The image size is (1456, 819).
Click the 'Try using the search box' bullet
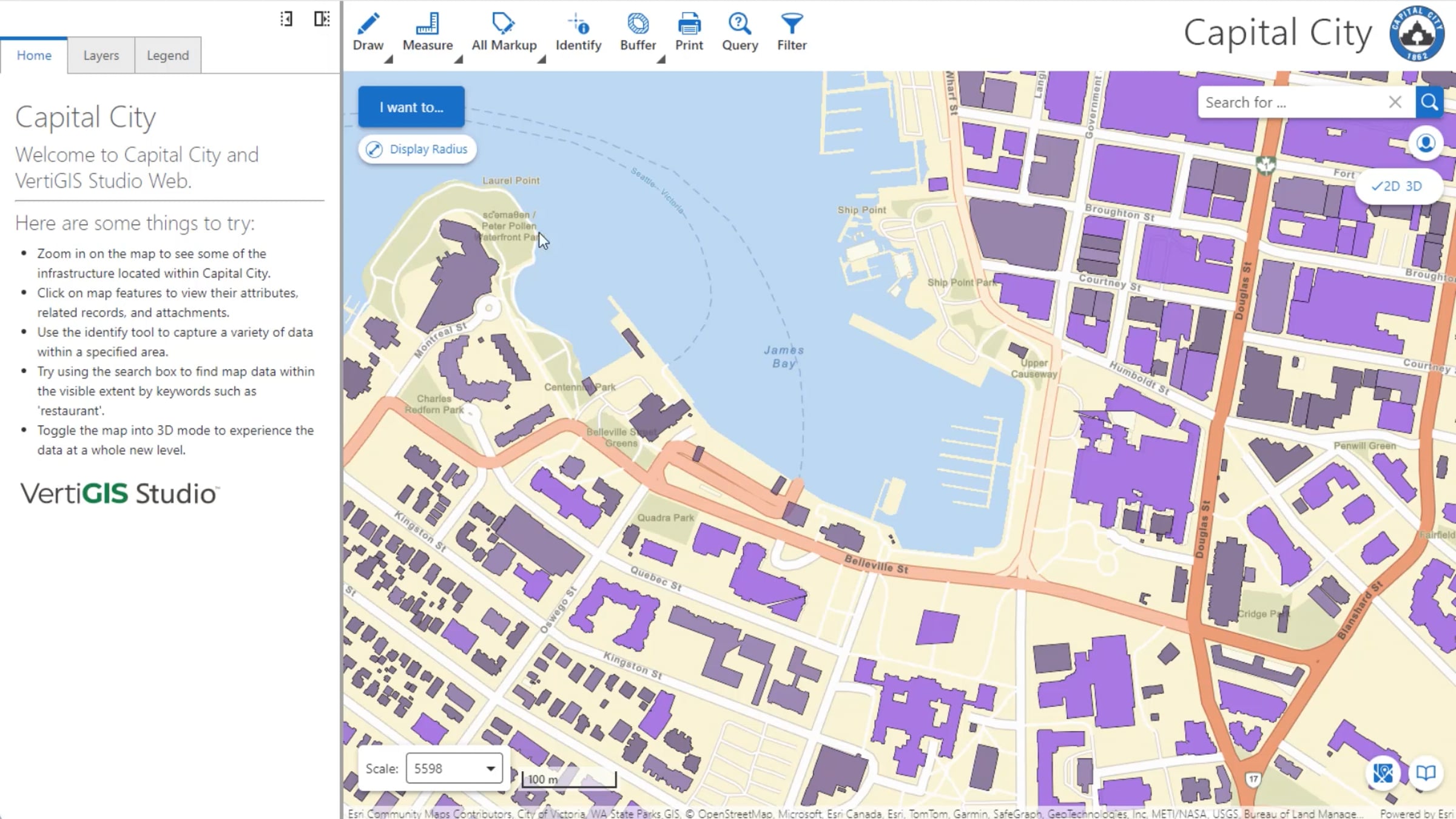176,391
